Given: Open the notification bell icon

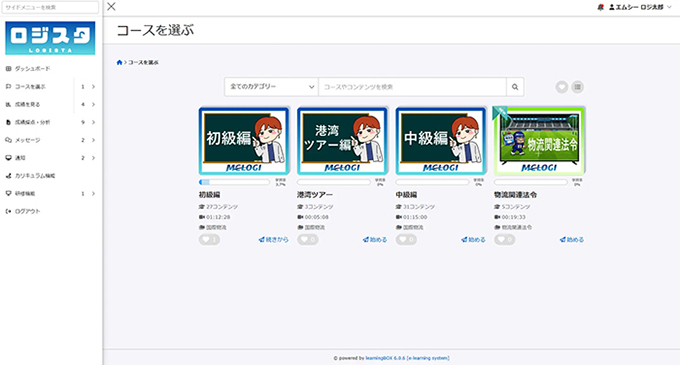Looking at the screenshot, I should click(x=601, y=7).
